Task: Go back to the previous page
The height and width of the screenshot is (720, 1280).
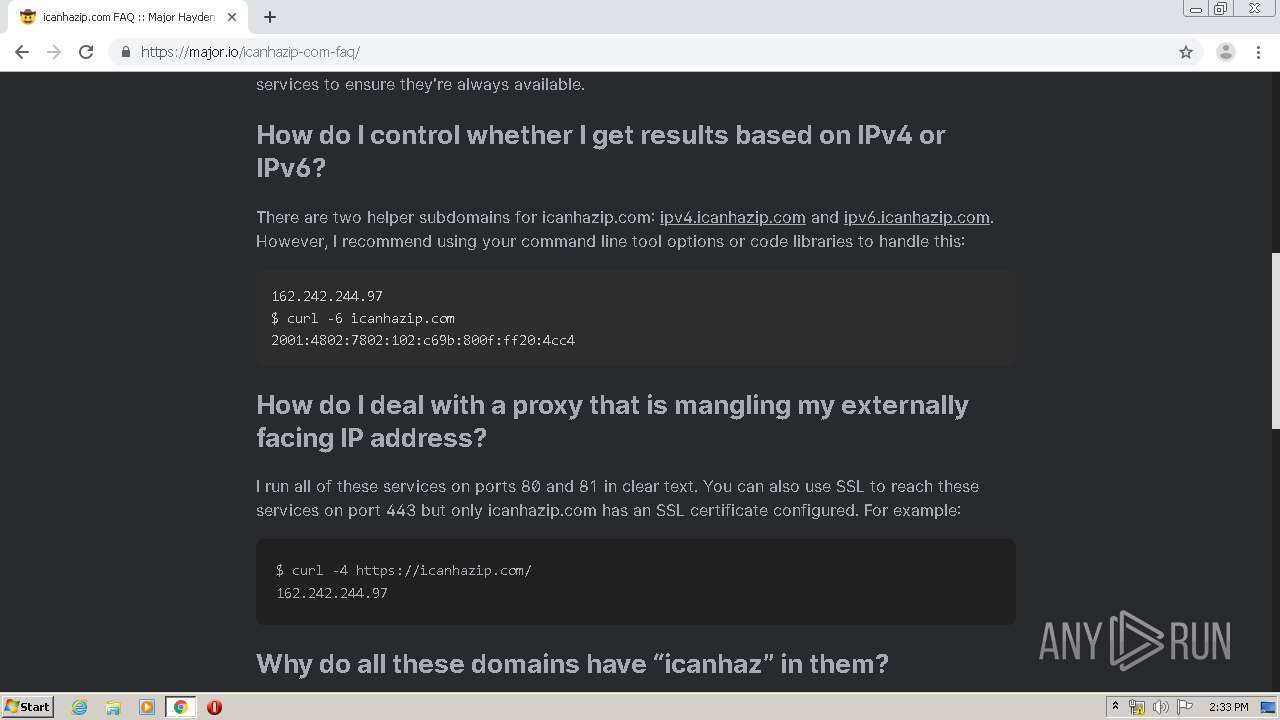Action: tap(22, 52)
